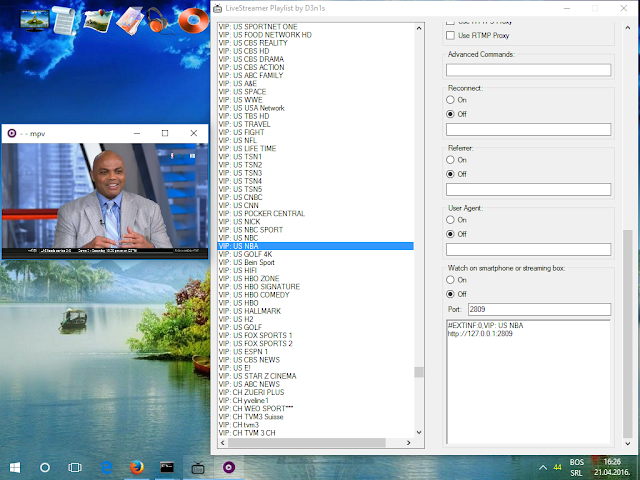Select Referrer Off radio button
This screenshot has width=640, height=480.
pyautogui.click(x=450, y=174)
